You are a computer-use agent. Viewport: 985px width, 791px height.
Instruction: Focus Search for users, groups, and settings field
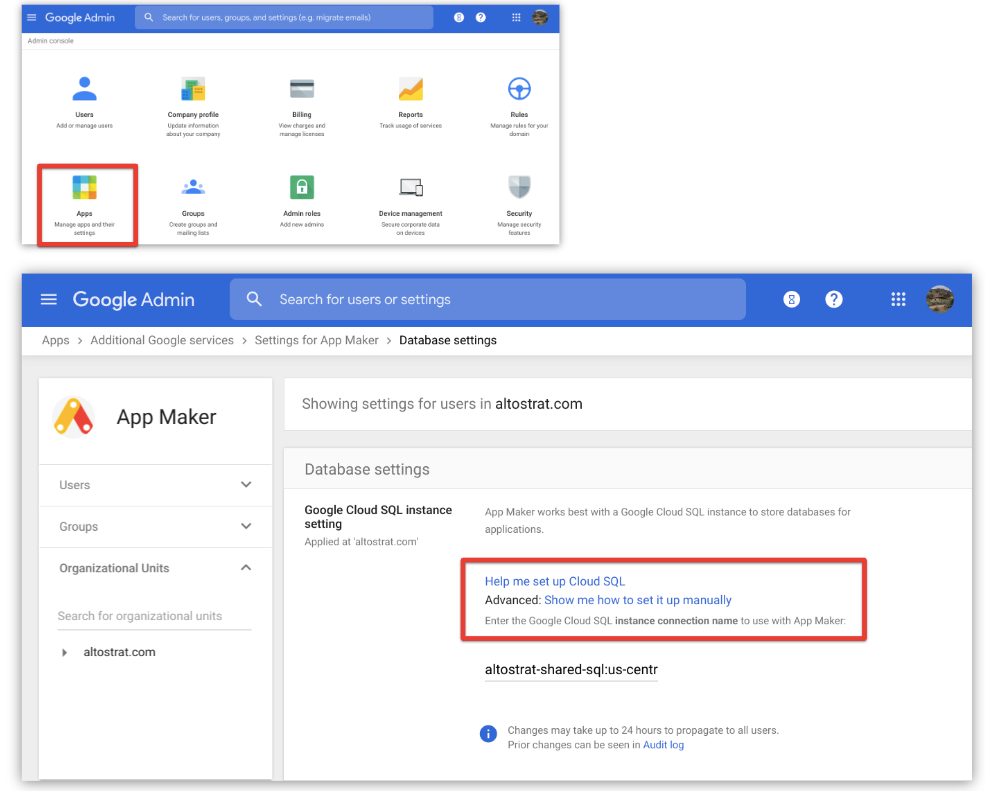click(x=284, y=18)
